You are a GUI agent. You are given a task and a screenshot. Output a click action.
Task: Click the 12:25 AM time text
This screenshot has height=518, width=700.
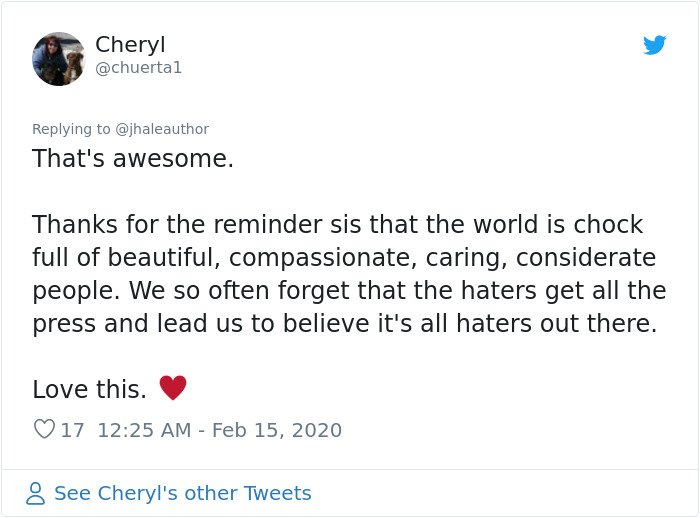tap(144, 430)
